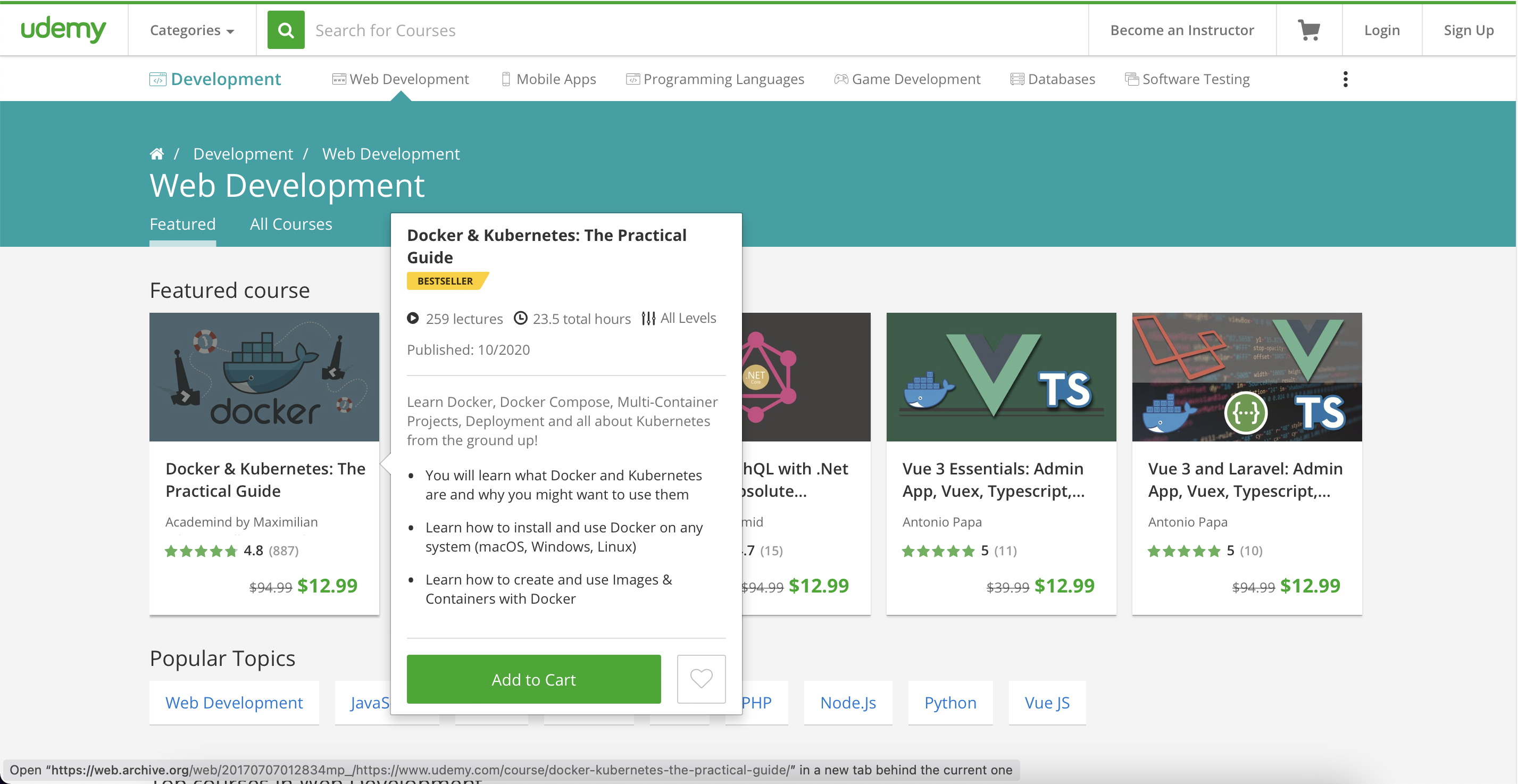Open the Docker course thumbnail image
This screenshot has width=1518, height=784.
point(264,377)
